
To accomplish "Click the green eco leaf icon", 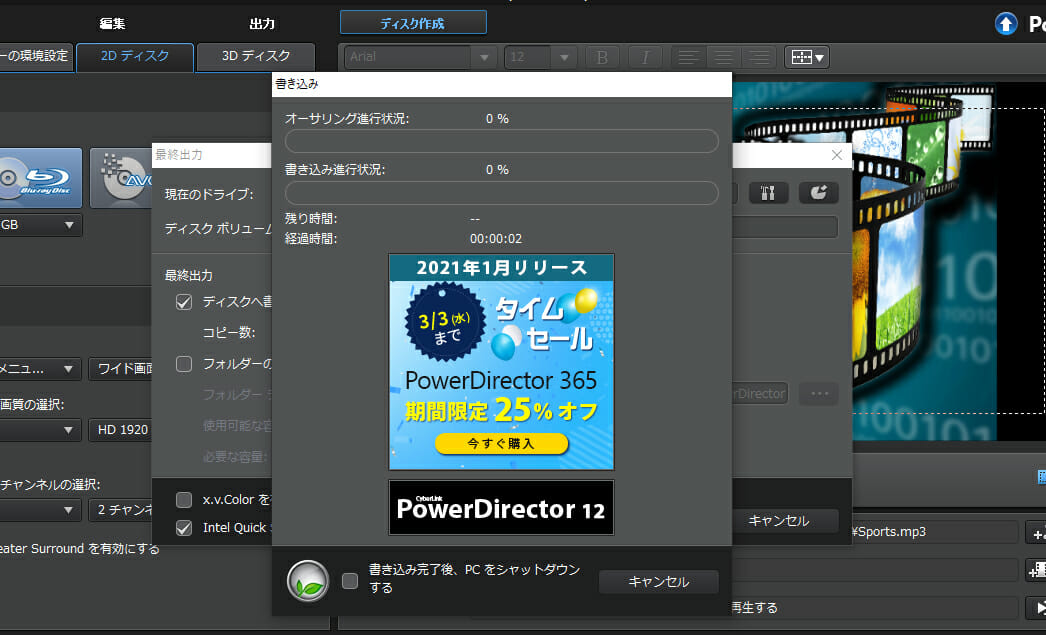I will coord(308,581).
